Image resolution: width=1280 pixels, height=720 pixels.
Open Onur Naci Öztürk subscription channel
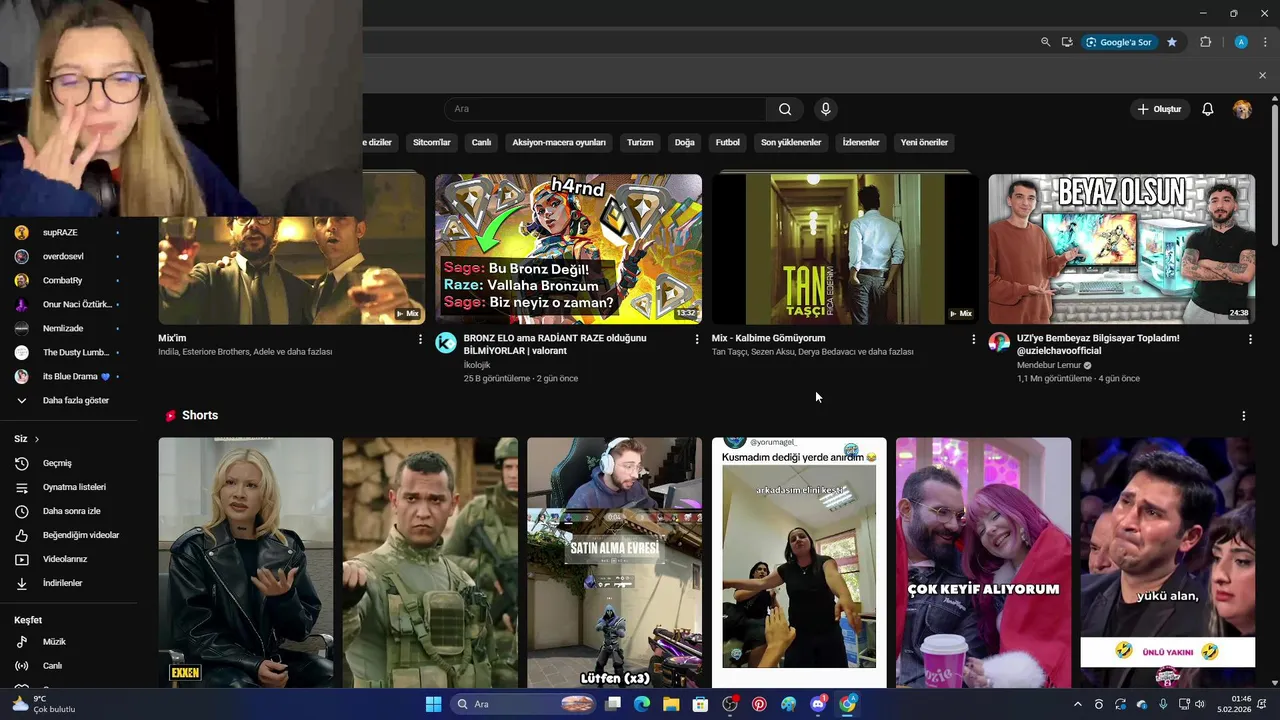pyautogui.click(x=68, y=304)
